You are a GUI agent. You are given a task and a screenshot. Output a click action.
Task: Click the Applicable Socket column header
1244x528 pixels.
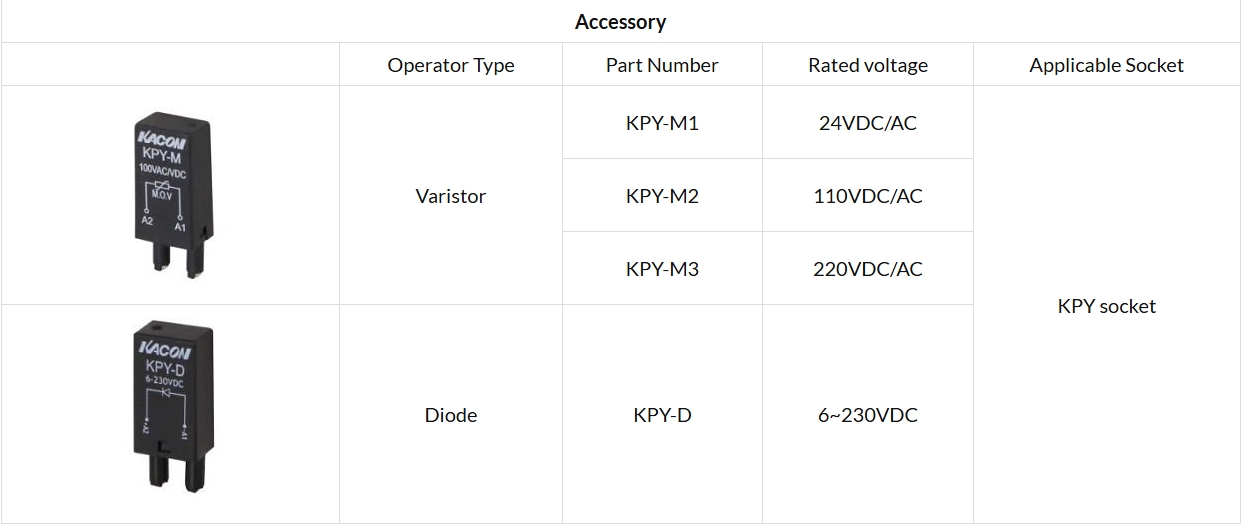click(1107, 65)
